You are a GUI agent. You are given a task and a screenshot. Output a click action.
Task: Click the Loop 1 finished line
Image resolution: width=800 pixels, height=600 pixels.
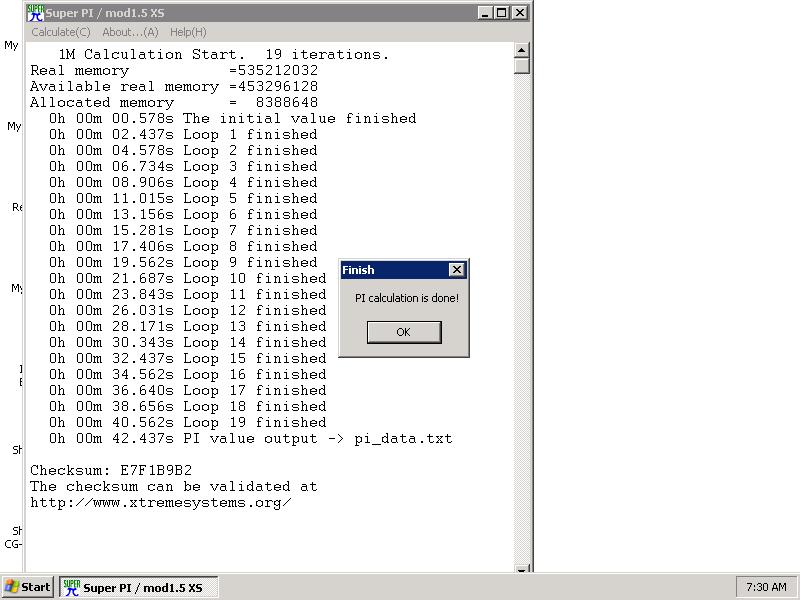pyautogui.click(x=183, y=135)
